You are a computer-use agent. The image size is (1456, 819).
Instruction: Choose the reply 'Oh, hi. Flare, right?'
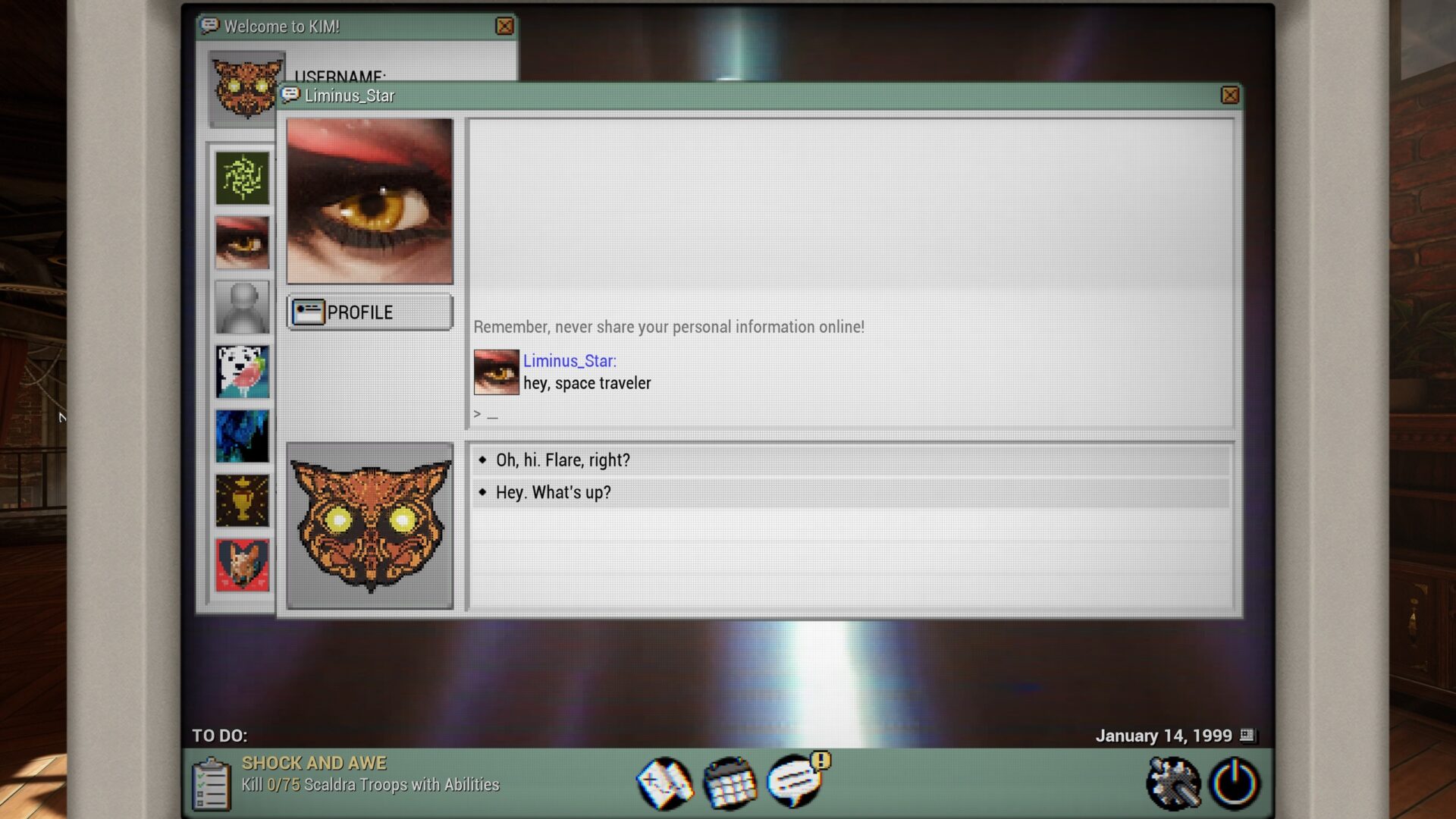pos(563,460)
